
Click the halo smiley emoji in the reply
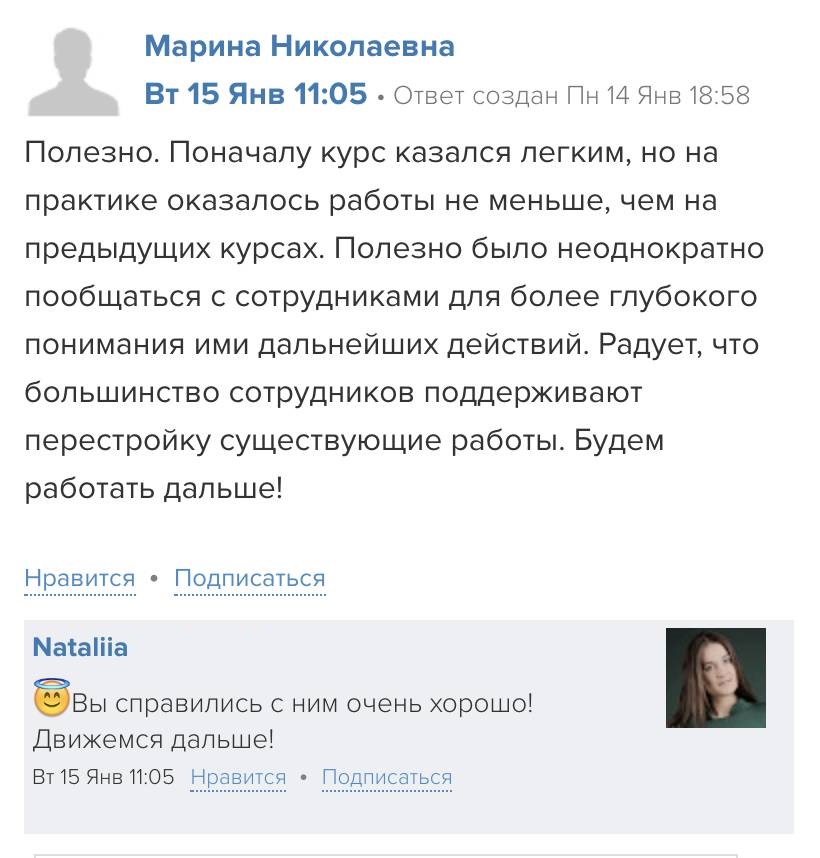tap(50, 699)
